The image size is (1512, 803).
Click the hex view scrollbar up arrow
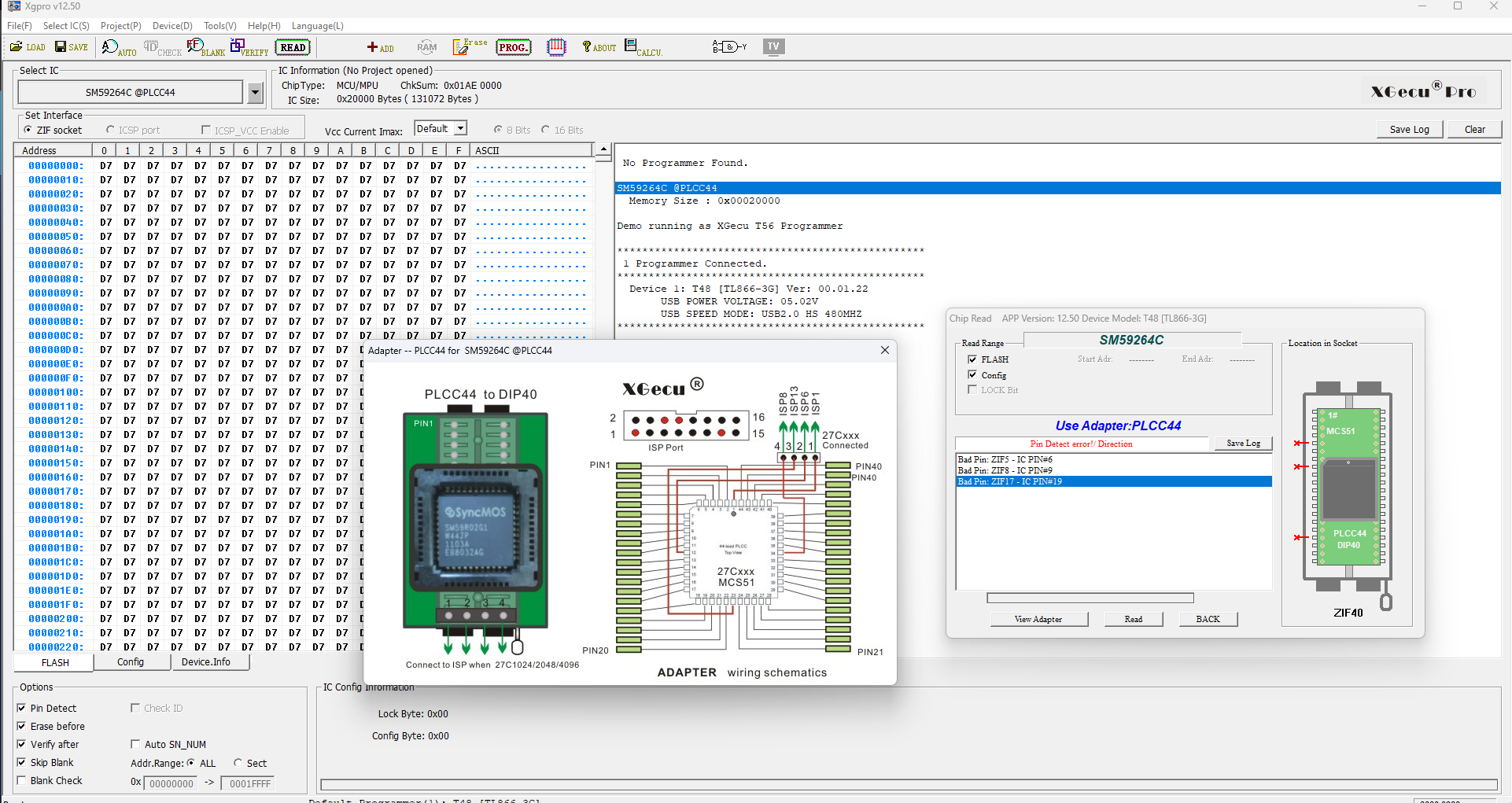603,150
